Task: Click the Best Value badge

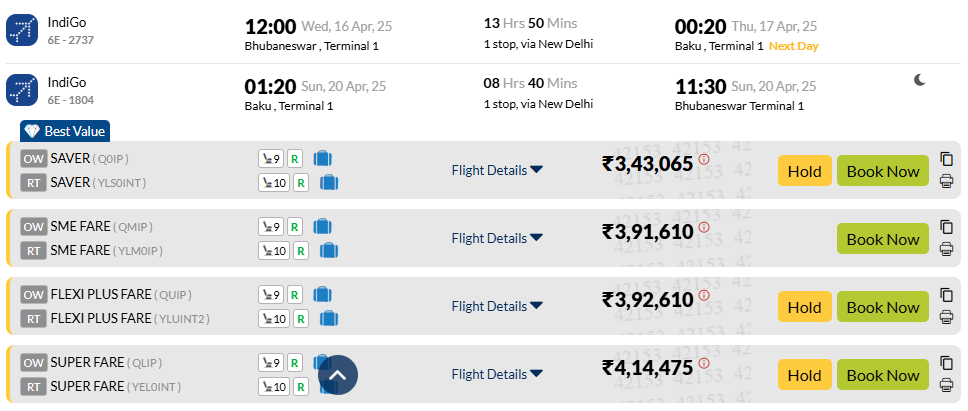Action: pos(65,131)
